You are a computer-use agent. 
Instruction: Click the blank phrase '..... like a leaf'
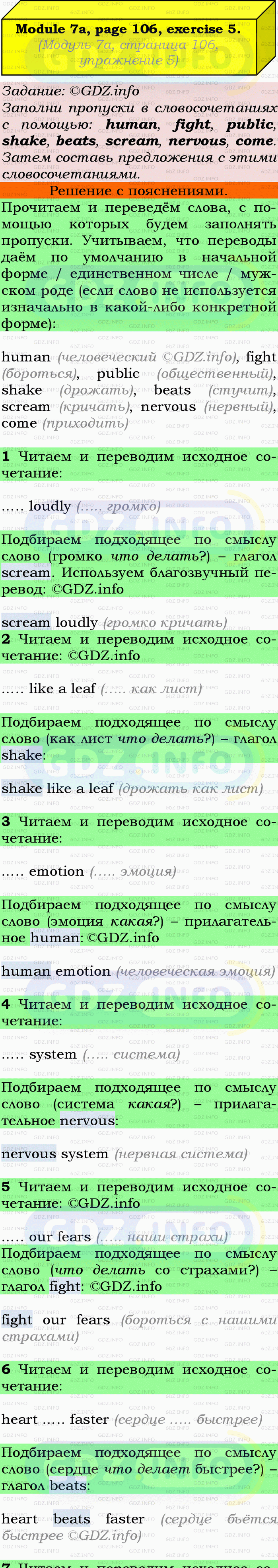click(x=49, y=689)
